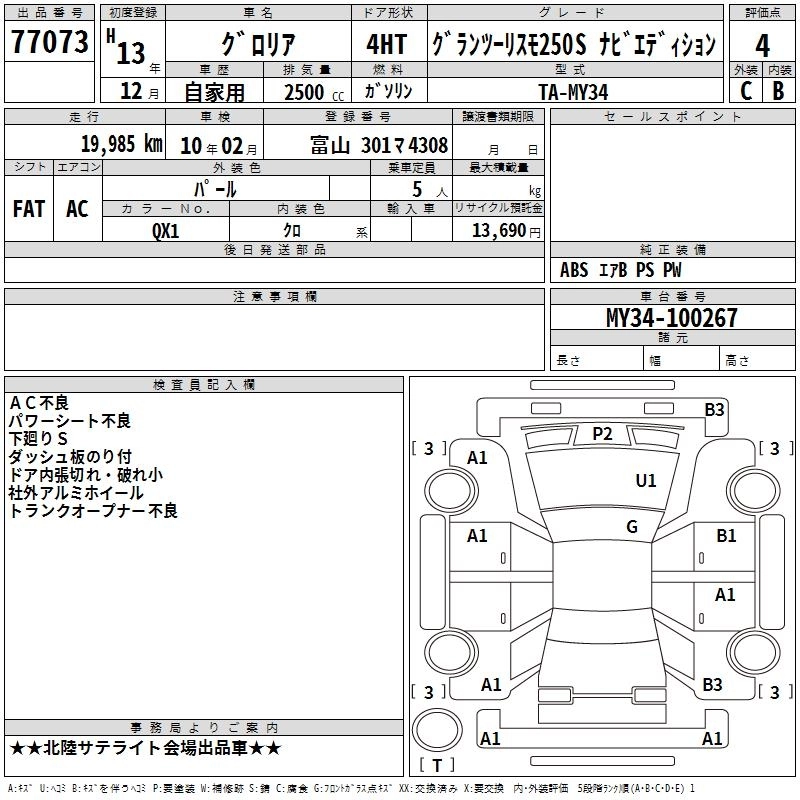Select the note パワーシート不良
800x800 pixels.
pyautogui.click(x=70, y=421)
